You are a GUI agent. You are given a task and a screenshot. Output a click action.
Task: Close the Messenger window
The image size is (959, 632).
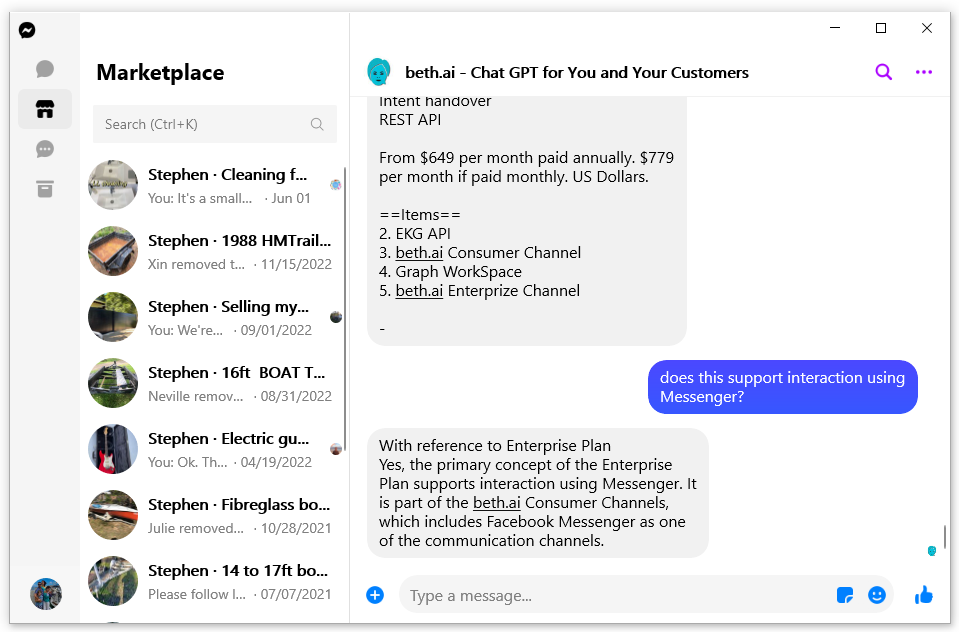click(x=927, y=28)
